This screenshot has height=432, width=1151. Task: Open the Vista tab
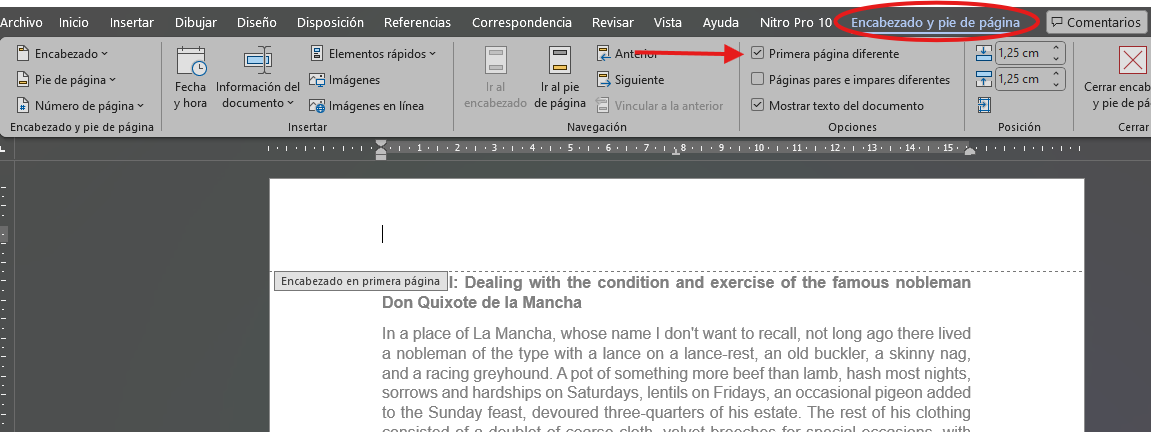click(x=667, y=23)
